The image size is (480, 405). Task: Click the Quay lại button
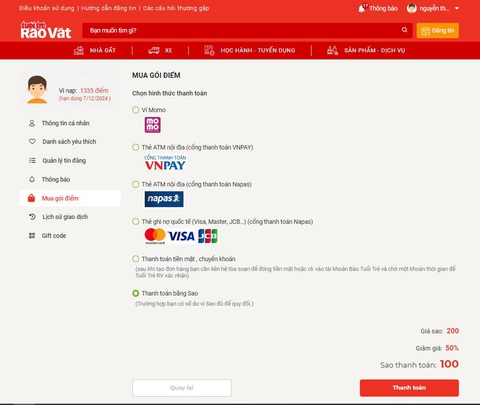point(182,388)
